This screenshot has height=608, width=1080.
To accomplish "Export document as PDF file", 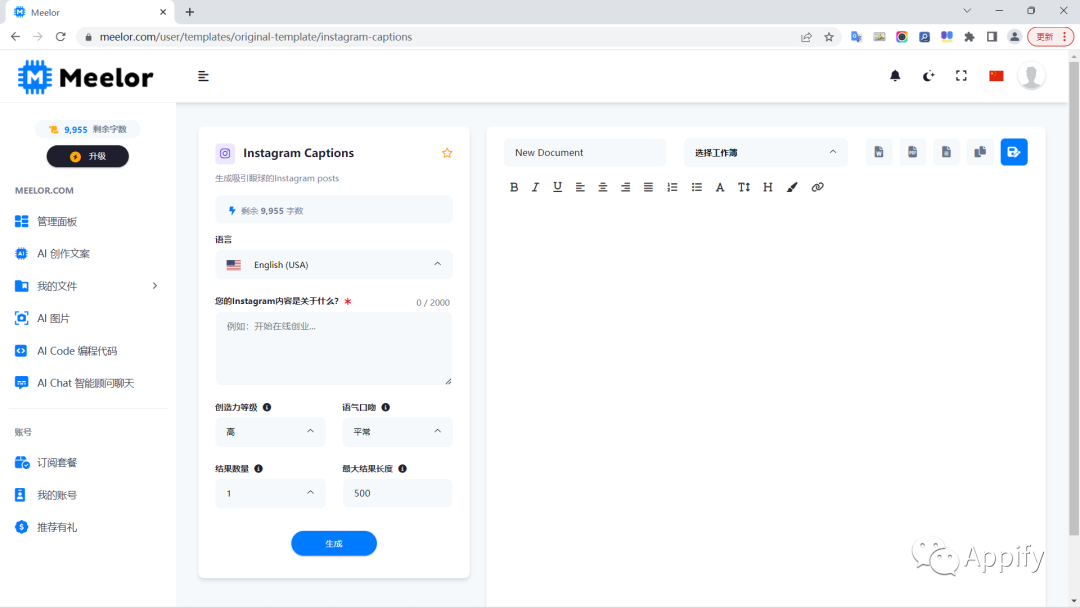I will click(x=913, y=152).
